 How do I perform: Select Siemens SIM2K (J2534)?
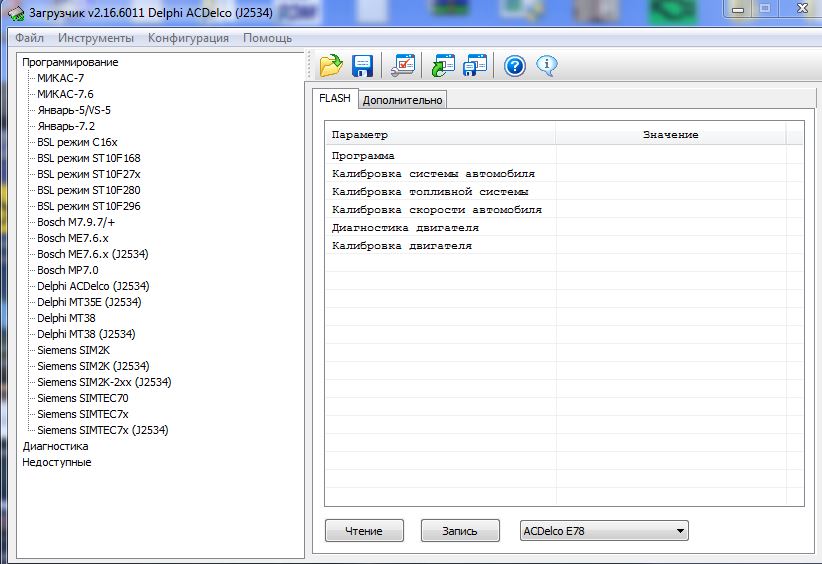click(x=93, y=366)
